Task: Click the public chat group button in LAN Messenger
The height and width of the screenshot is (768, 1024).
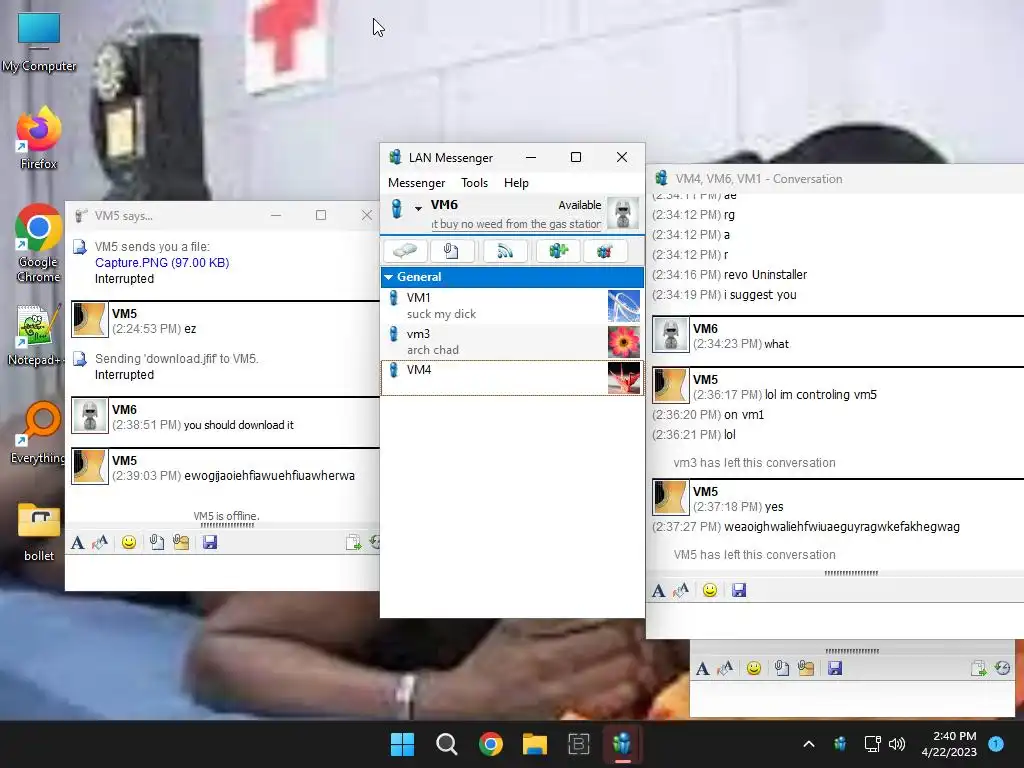Action: pos(605,251)
